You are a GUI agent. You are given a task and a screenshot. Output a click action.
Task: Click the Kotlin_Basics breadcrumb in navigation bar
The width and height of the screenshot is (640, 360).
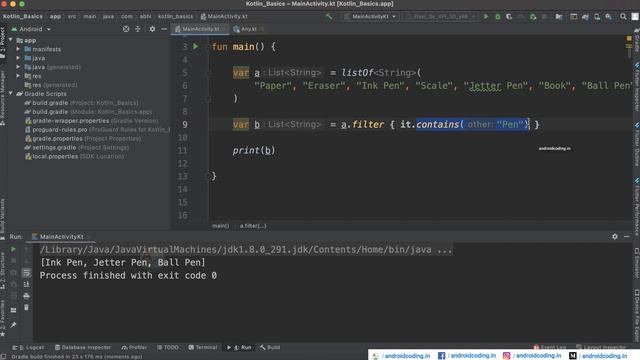(x=22, y=17)
